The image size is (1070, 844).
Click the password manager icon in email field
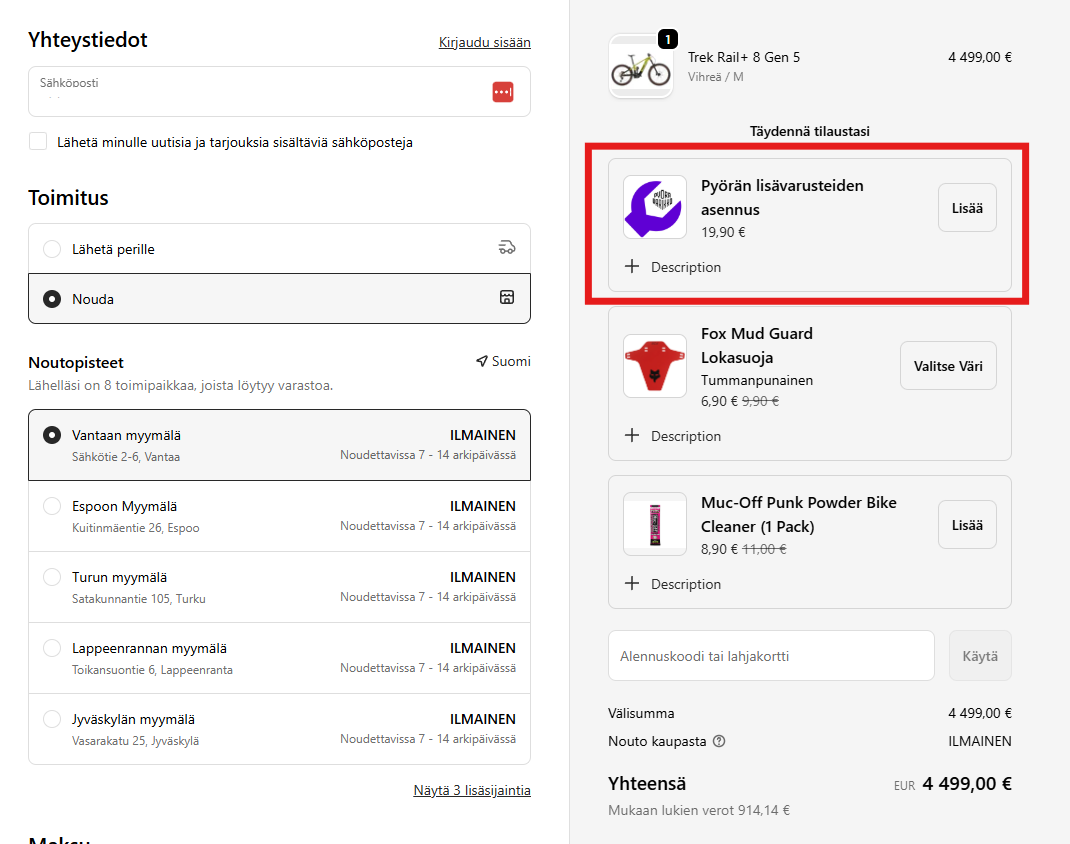[503, 92]
